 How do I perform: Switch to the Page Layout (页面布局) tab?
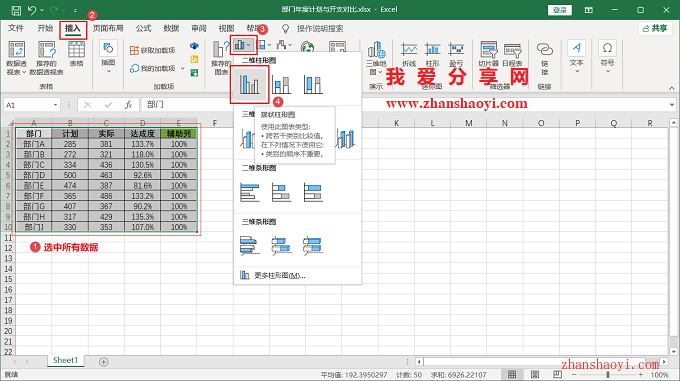[x=108, y=28]
